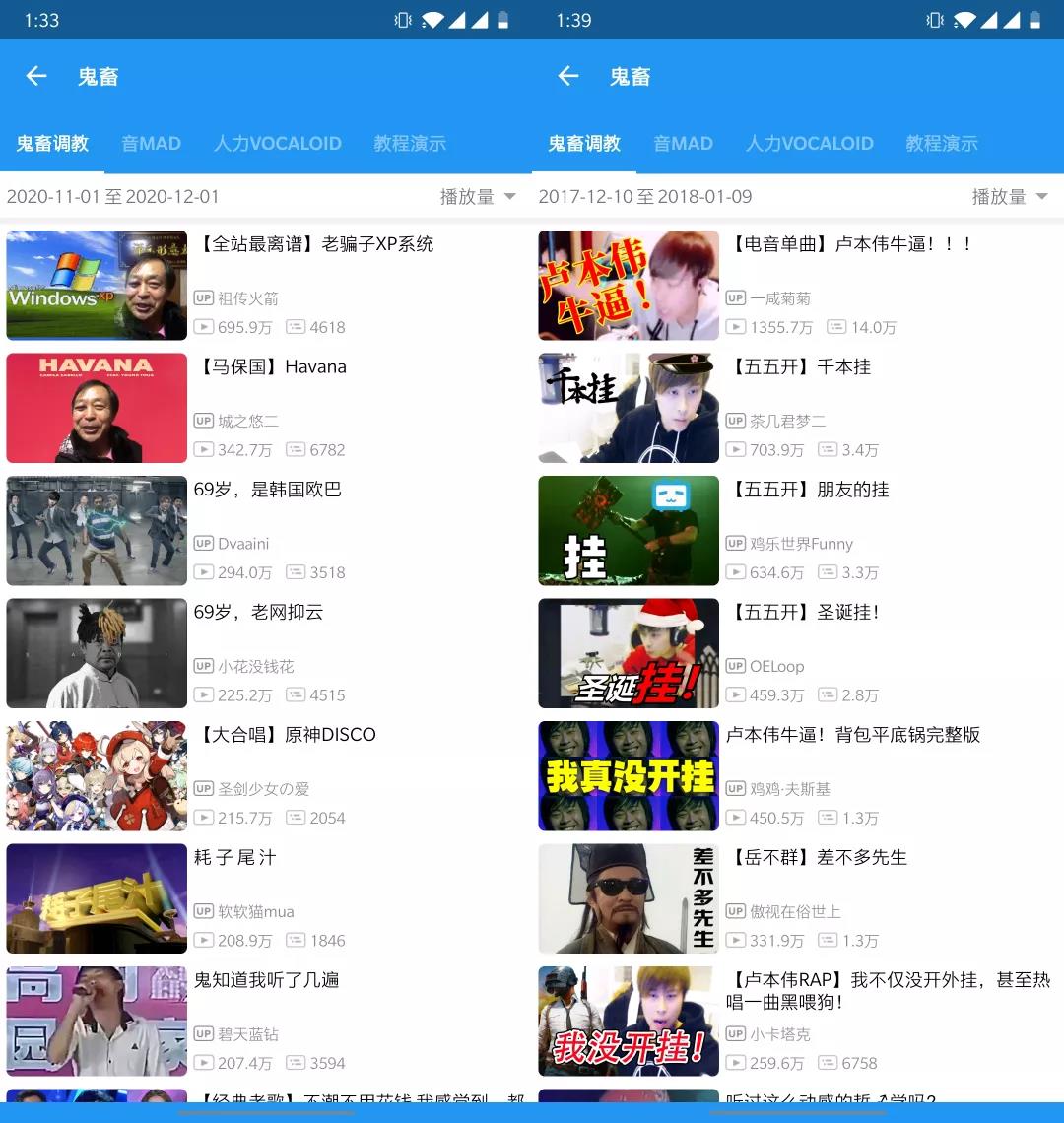Tap danmaku count icon beside 6758
Viewport: 1064px width, 1123px height.
click(828, 1063)
